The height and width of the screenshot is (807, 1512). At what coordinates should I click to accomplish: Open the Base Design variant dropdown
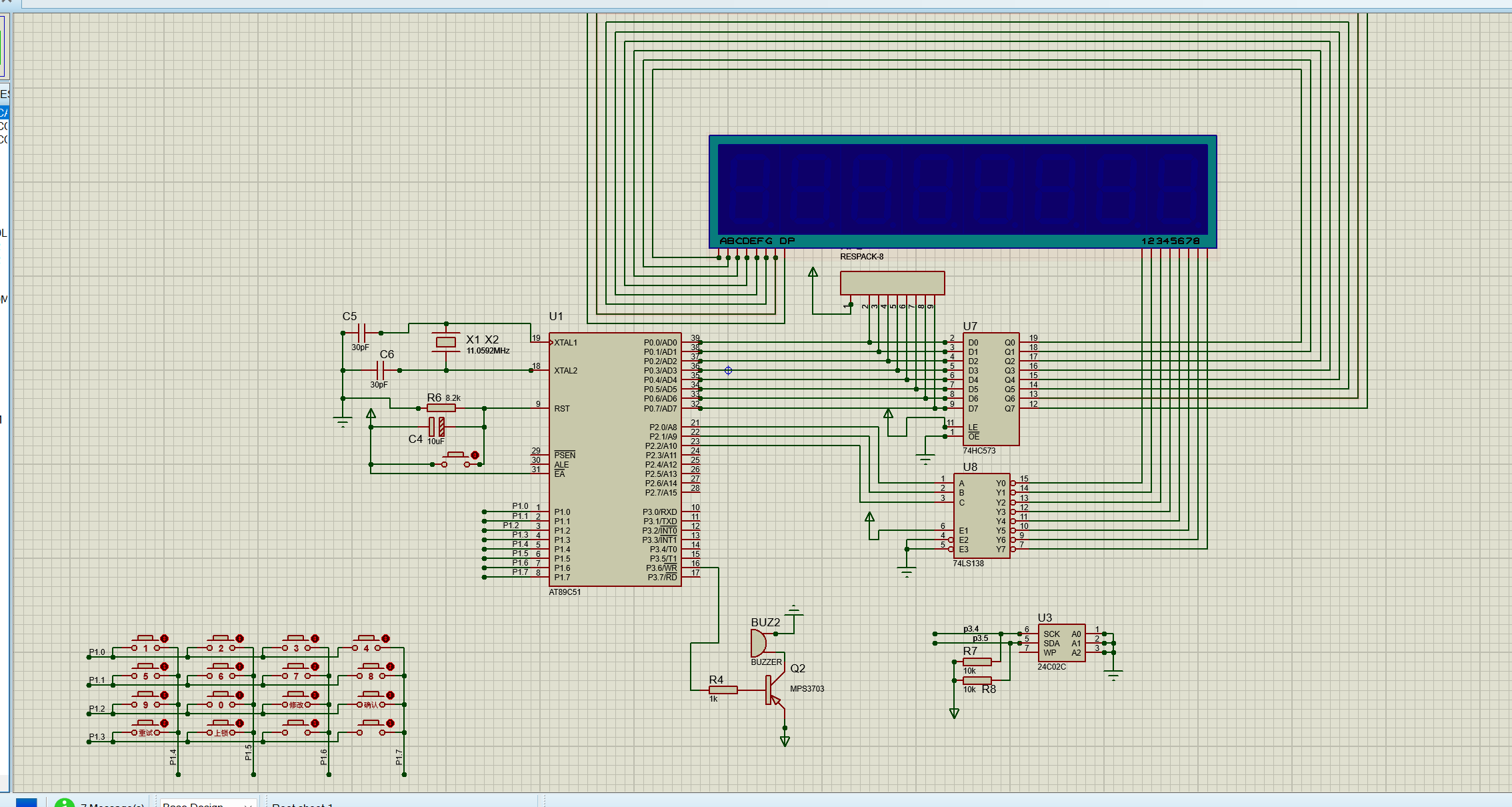(208, 803)
